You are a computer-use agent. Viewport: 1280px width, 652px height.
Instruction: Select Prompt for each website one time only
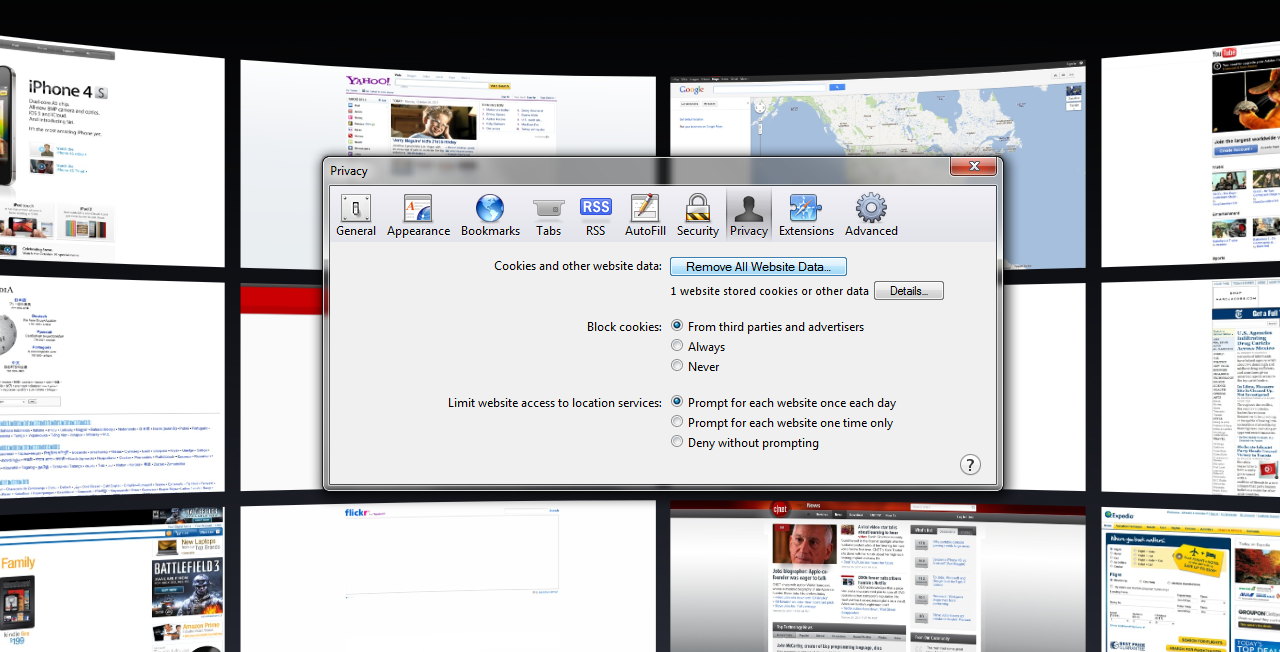pyautogui.click(x=677, y=422)
